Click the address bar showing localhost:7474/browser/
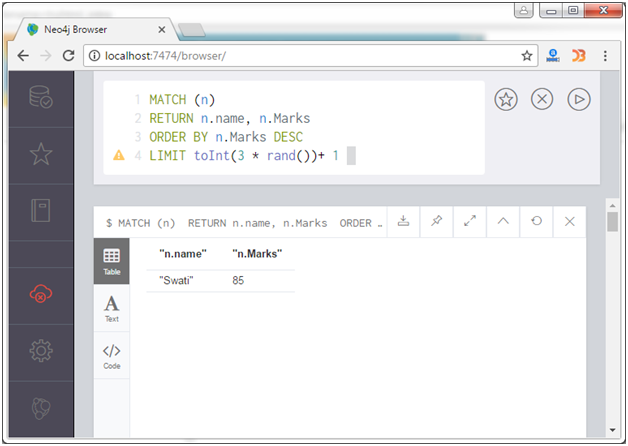The height and width of the screenshot is (446, 628). coord(300,55)
